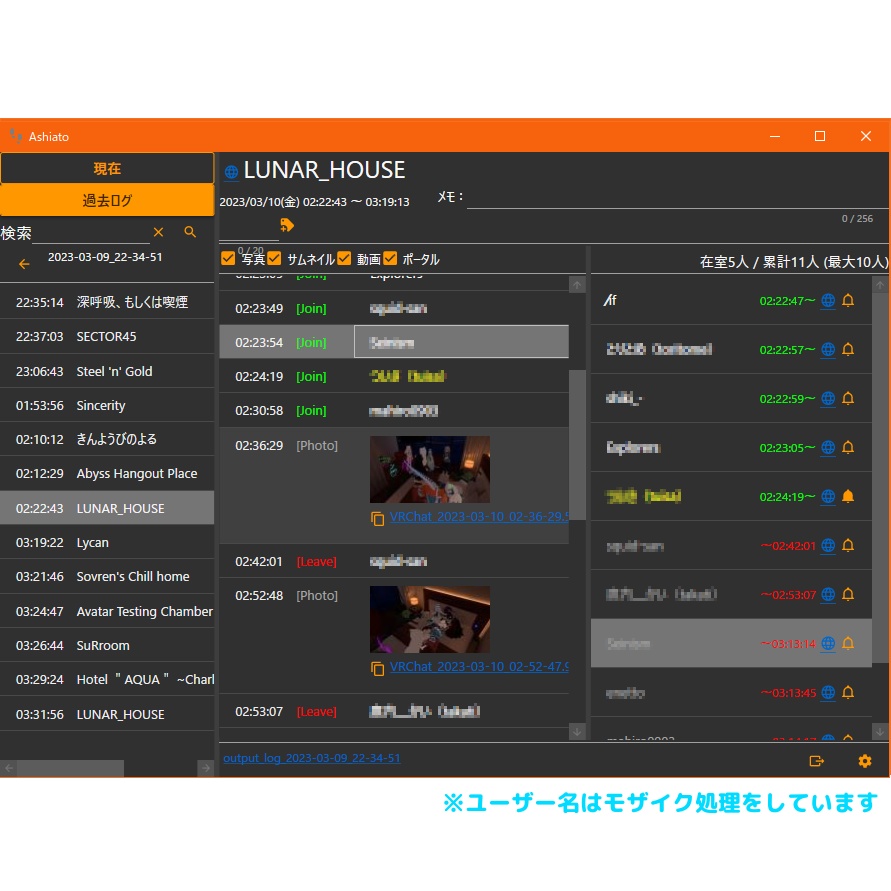Open world page via blue globe next to 02:22:47

click(x=827, y=300)
